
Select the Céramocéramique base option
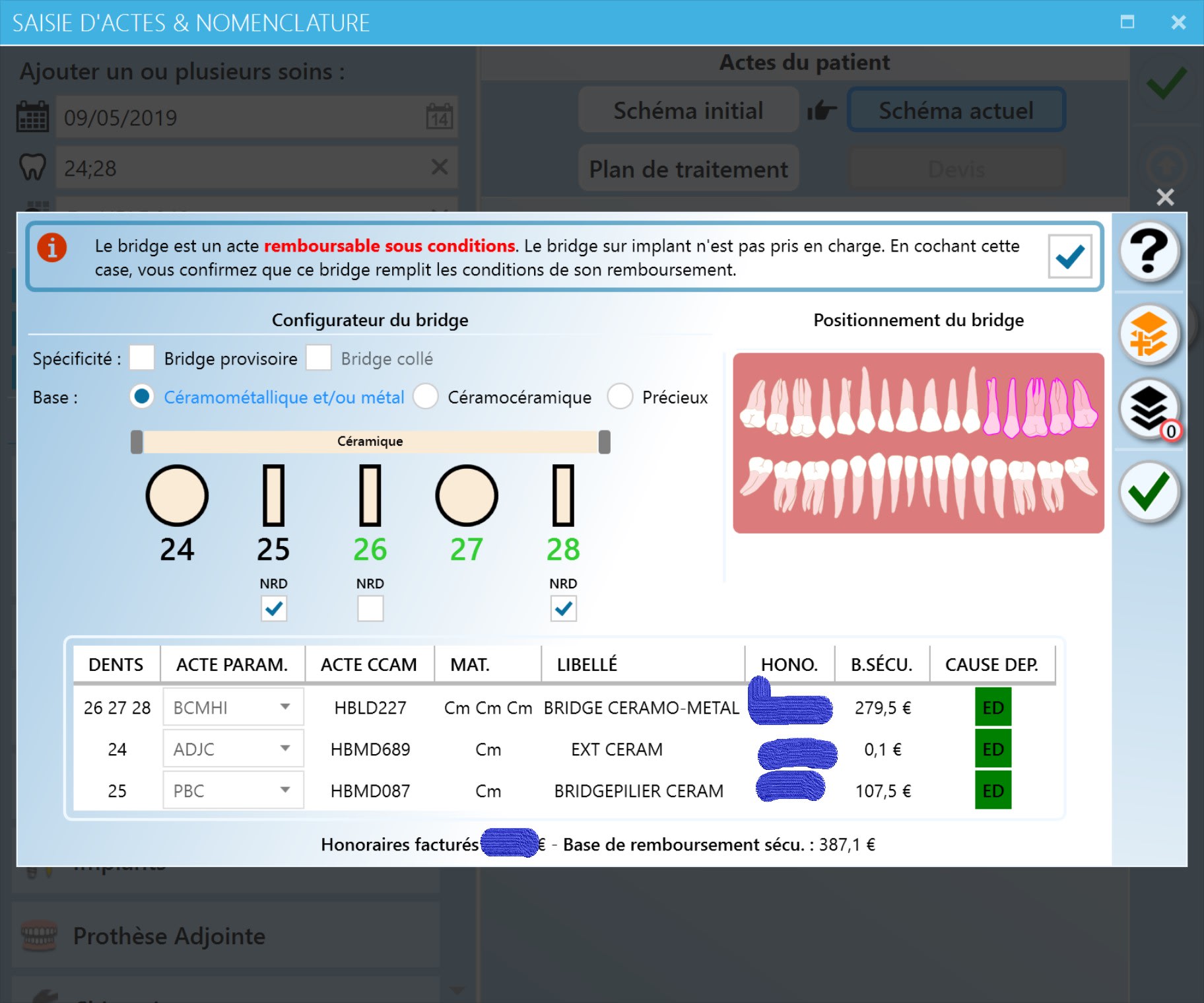coord(426,397)
